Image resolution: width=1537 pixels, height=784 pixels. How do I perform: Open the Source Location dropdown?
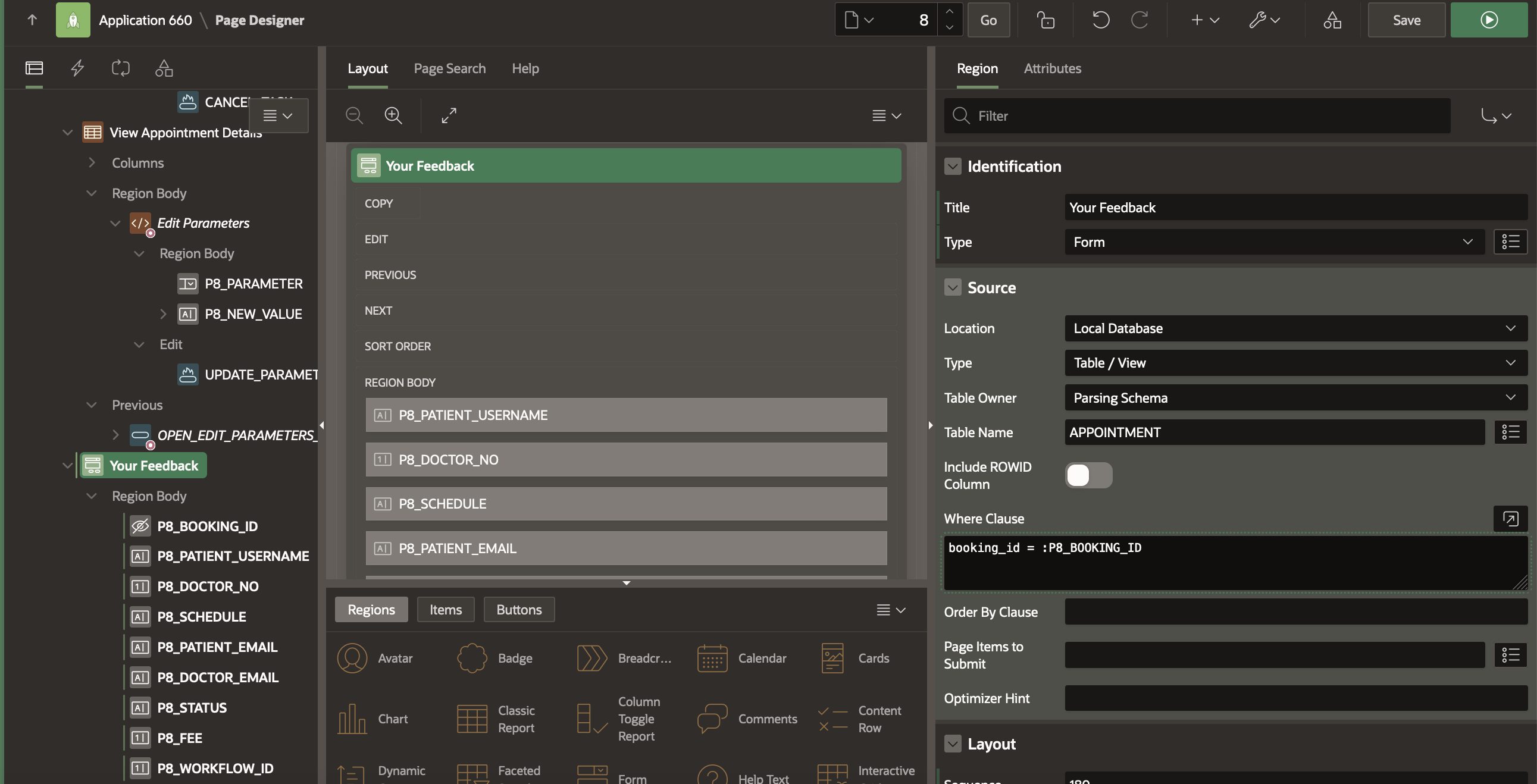tap(1295, 328)
